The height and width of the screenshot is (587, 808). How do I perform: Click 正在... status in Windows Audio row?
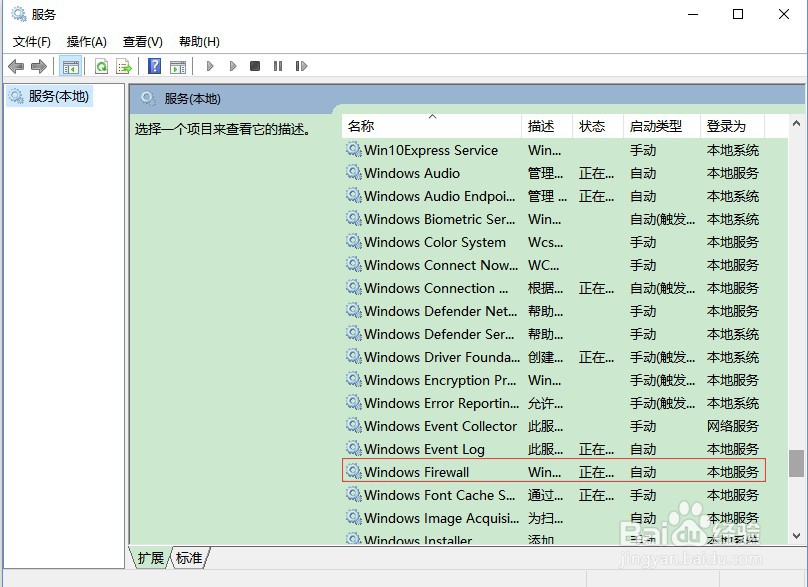tap(596, 173)
